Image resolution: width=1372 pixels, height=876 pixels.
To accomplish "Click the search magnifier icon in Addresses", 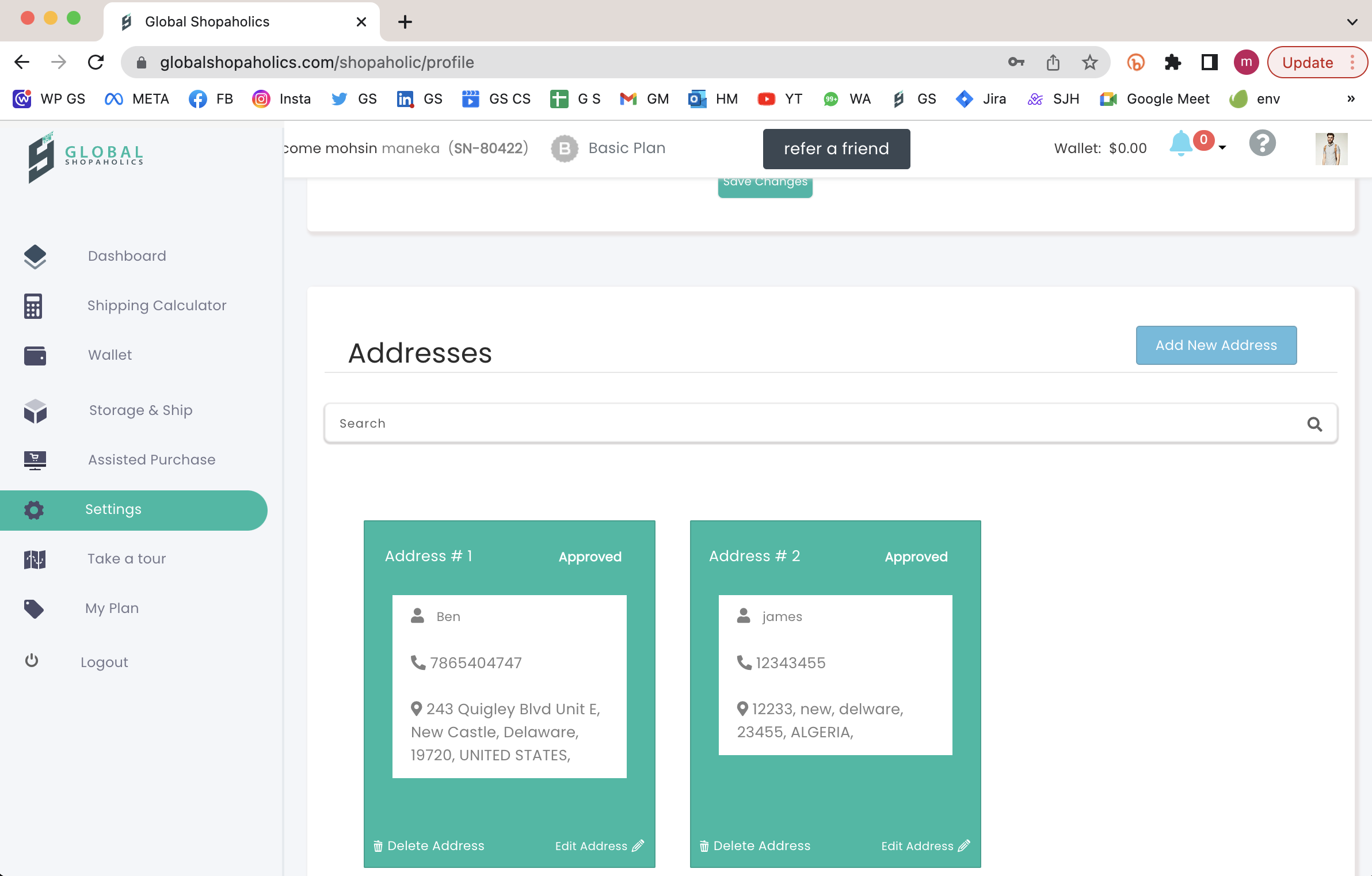I will [x=1314, y=424].
